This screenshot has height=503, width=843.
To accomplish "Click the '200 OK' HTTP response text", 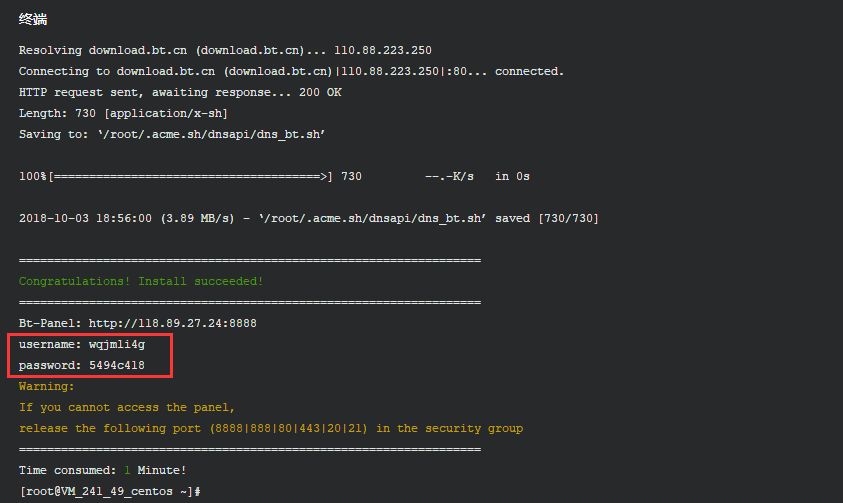I will click(320, 92).
